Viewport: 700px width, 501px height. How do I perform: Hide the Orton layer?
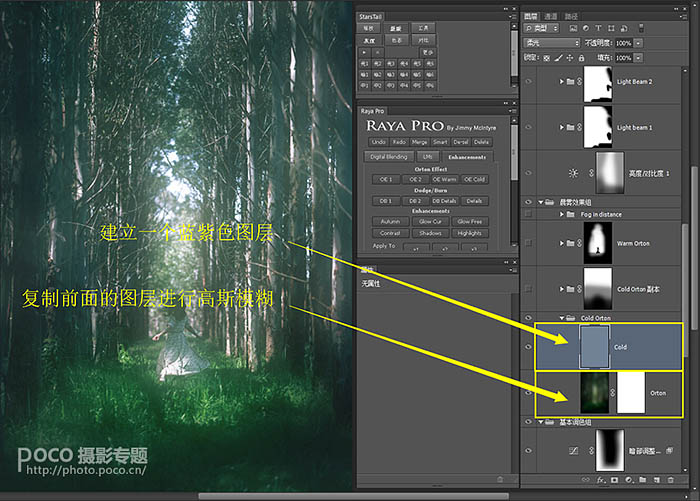(529, 393)
